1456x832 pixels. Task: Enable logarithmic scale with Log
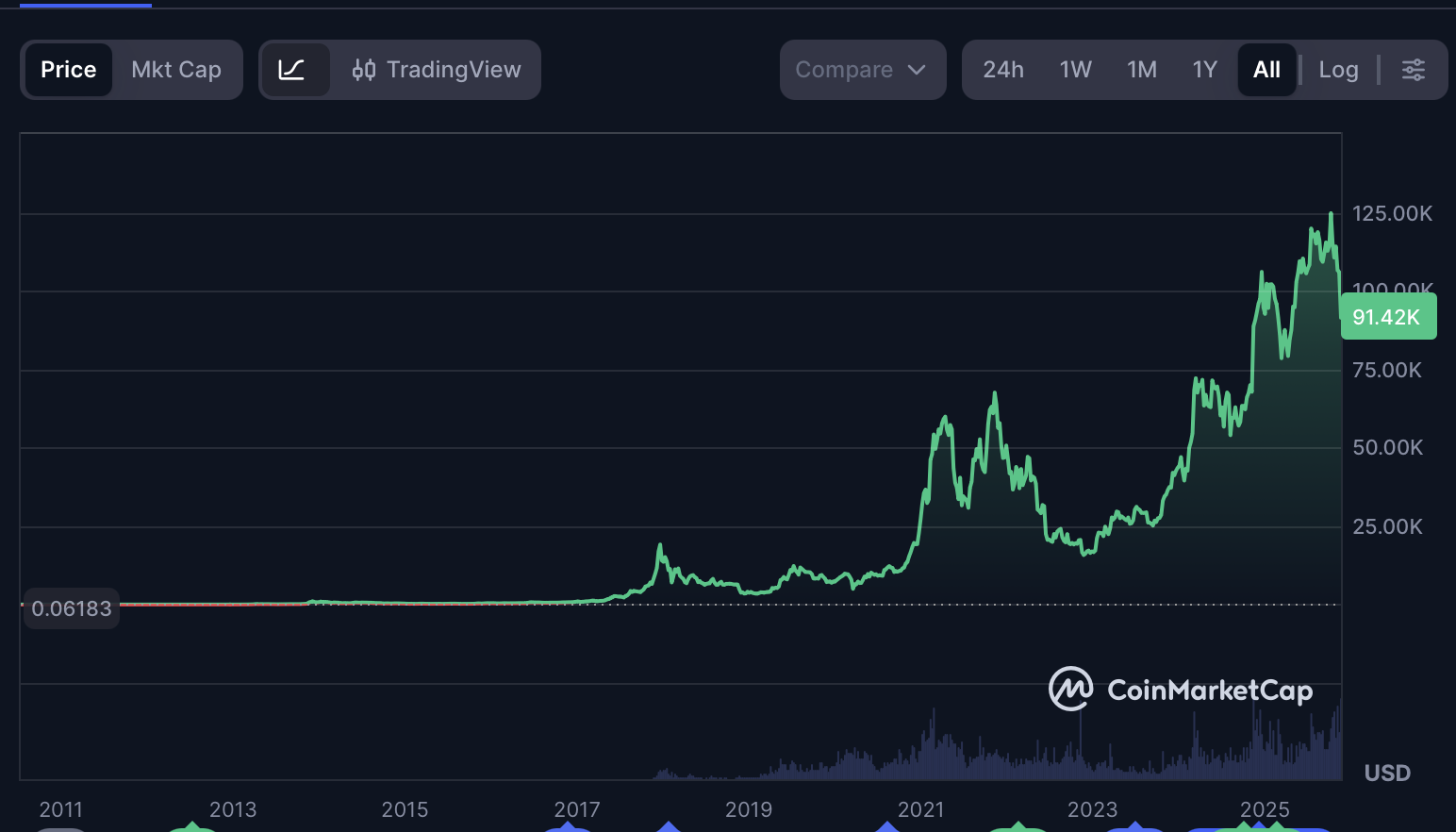click(1339, 69)
